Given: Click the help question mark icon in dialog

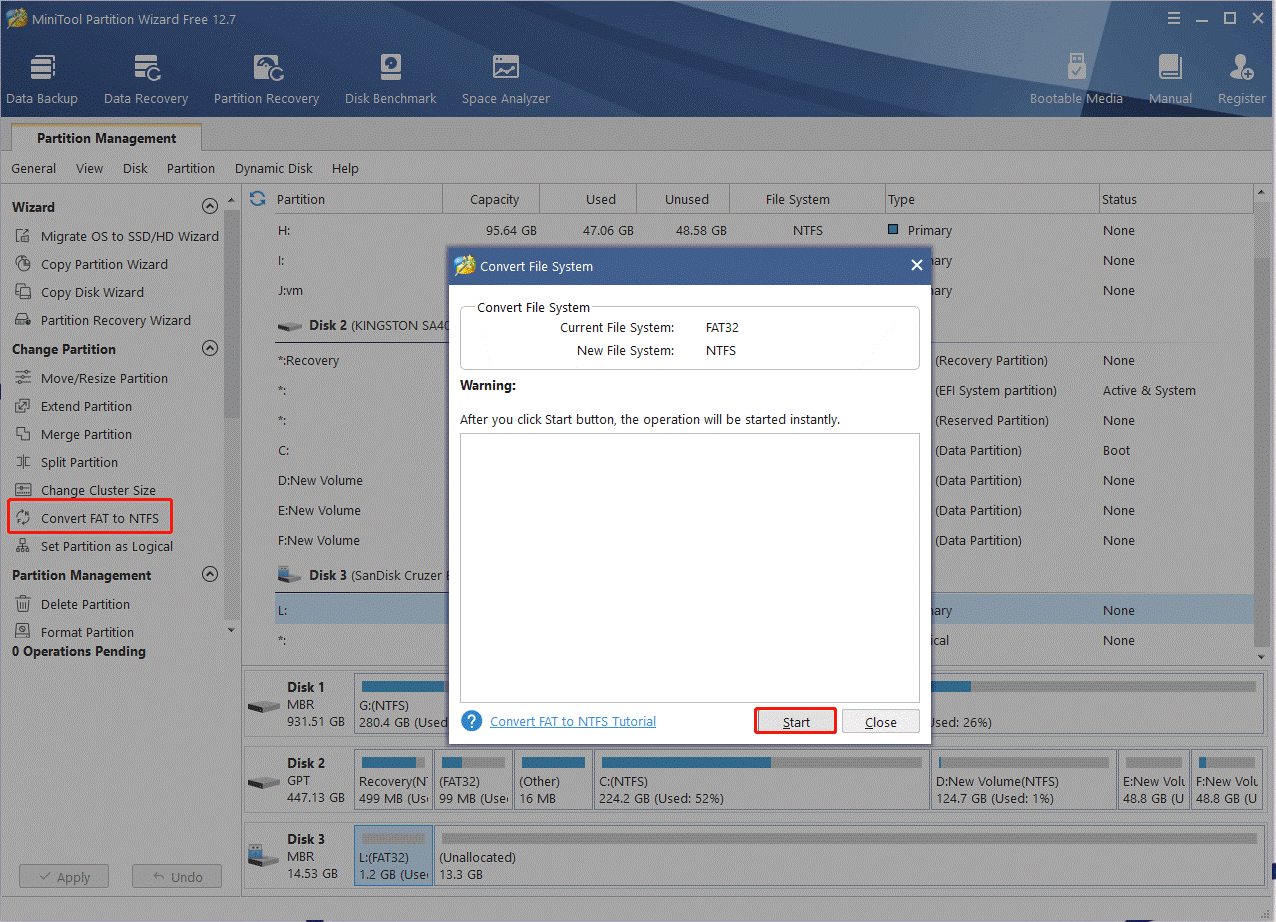Looking at the screenshot, I should [472, 721].
